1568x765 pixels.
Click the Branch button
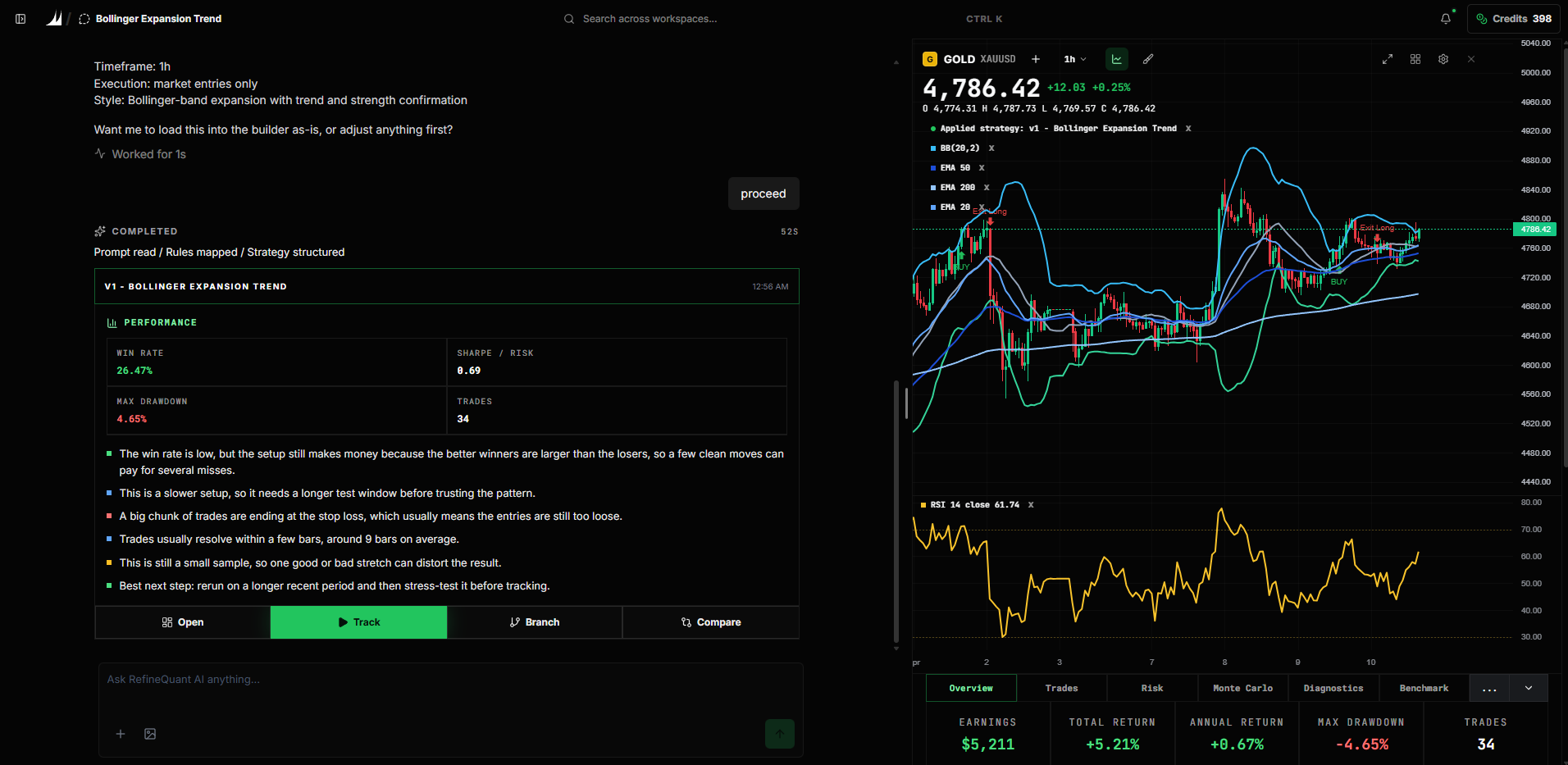[x=535, y=622]
